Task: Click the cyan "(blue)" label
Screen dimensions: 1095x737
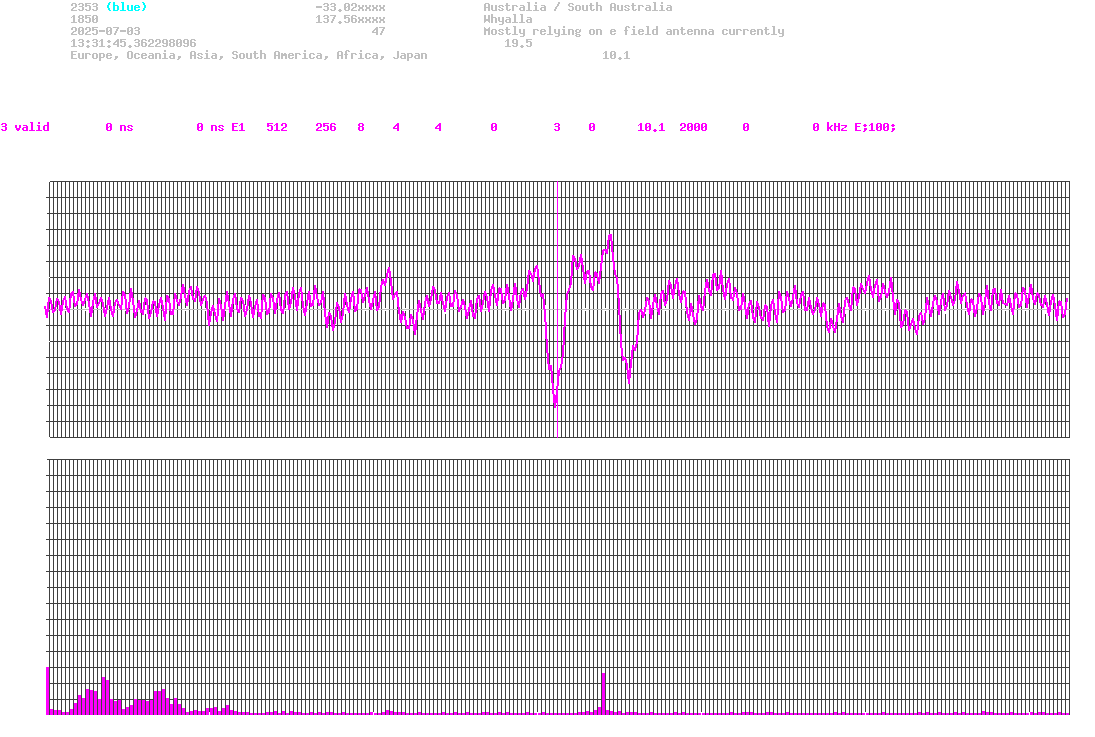Action: click(x=126, y=7)
